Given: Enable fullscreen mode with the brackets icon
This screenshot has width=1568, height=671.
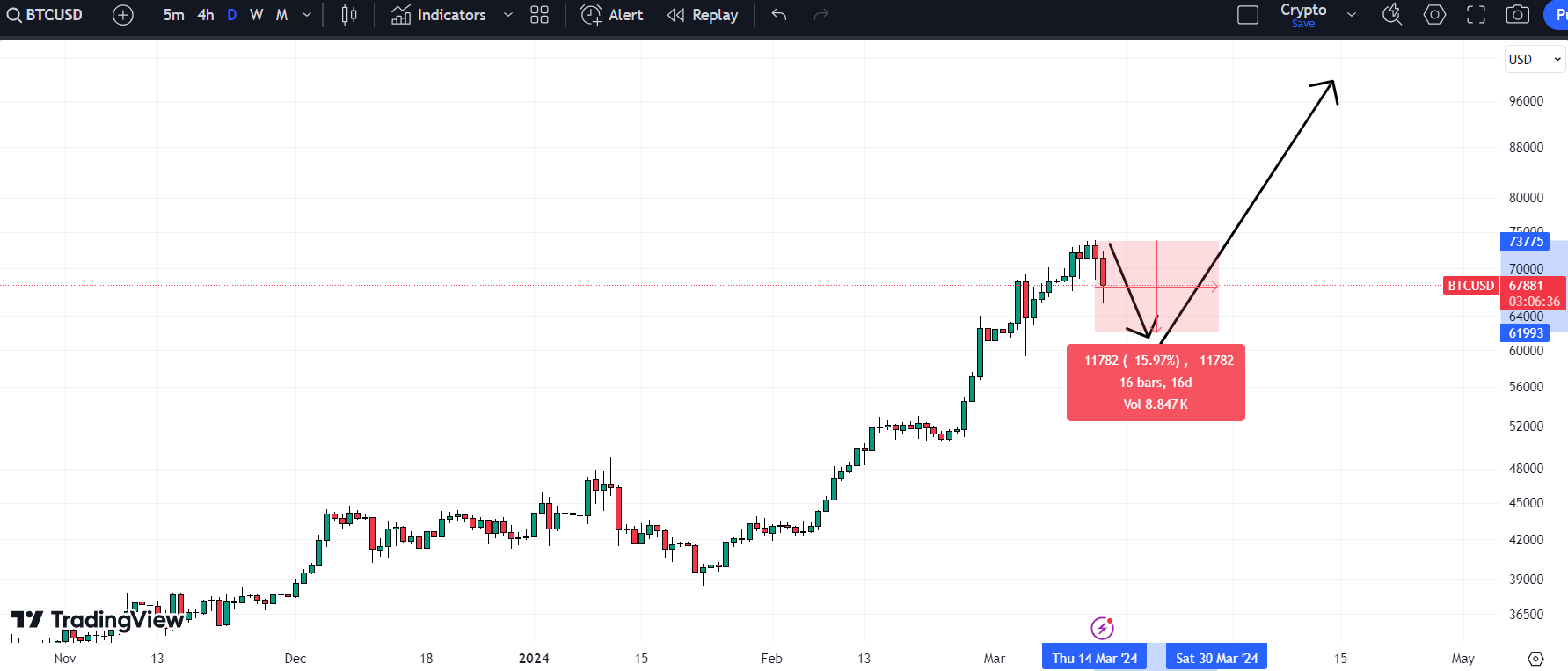Looking at the screenshot, I should 1475,15.
